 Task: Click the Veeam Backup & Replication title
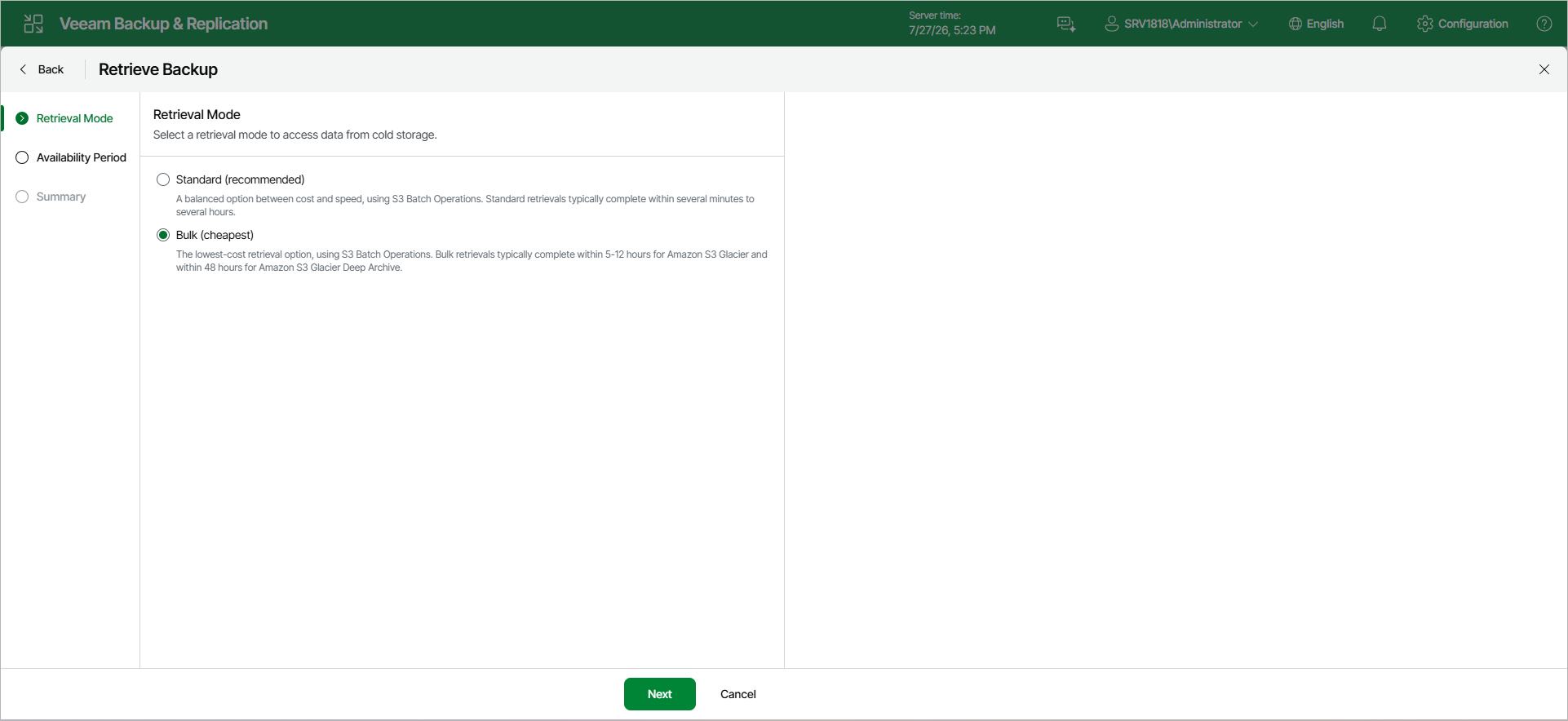(x=163, y=24)
